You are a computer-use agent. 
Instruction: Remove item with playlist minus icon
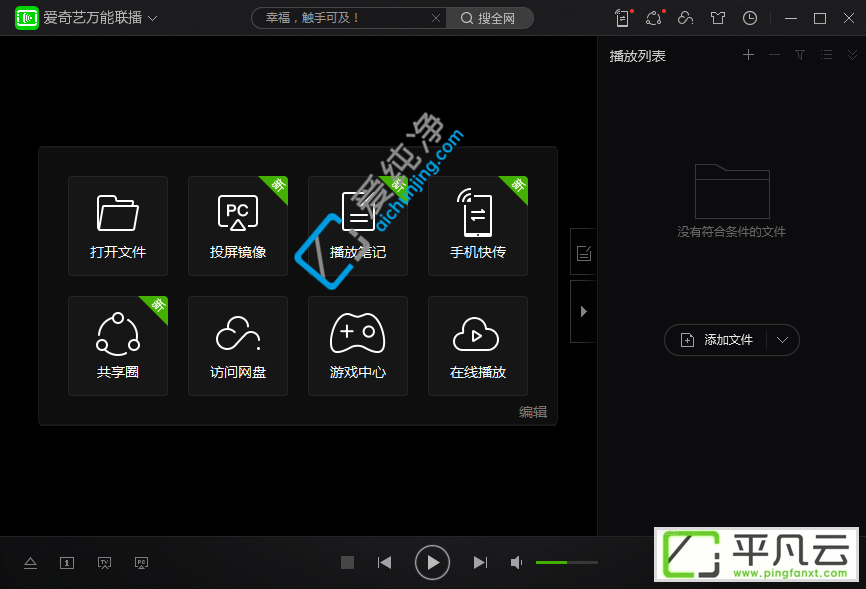774,55
